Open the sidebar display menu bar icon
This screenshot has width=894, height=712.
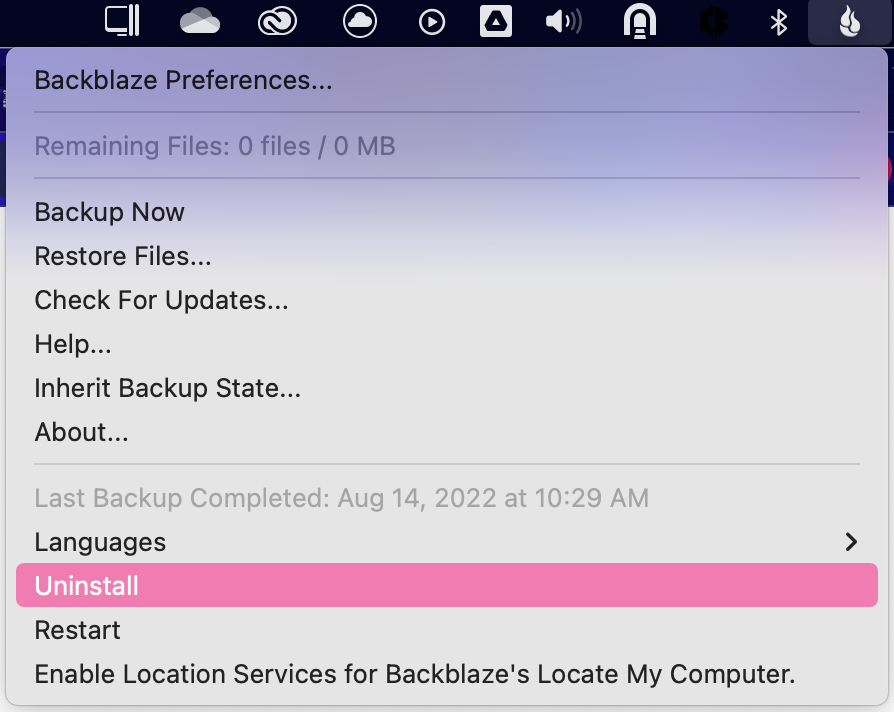122,20
